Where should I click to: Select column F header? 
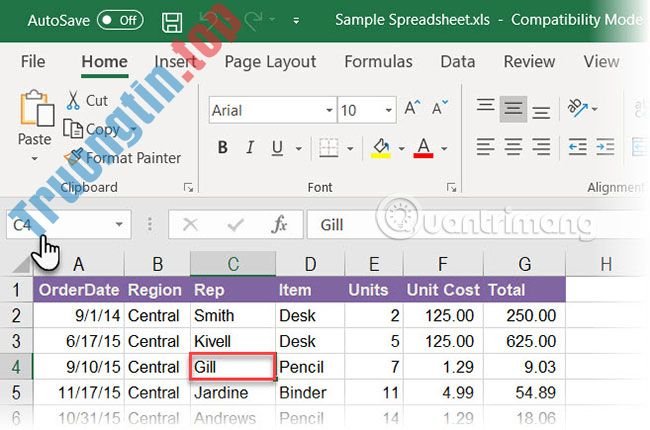pyautogui.click(x=443, y=264)
